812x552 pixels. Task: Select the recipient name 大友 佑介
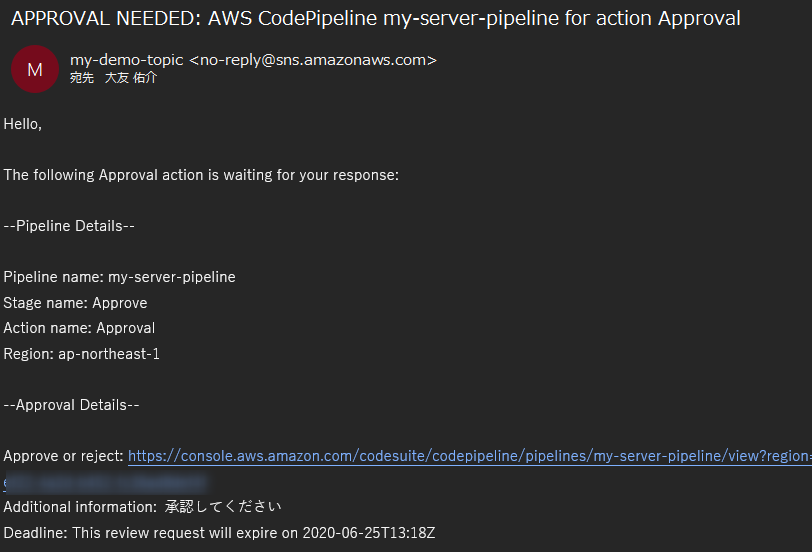click(131, 79)
